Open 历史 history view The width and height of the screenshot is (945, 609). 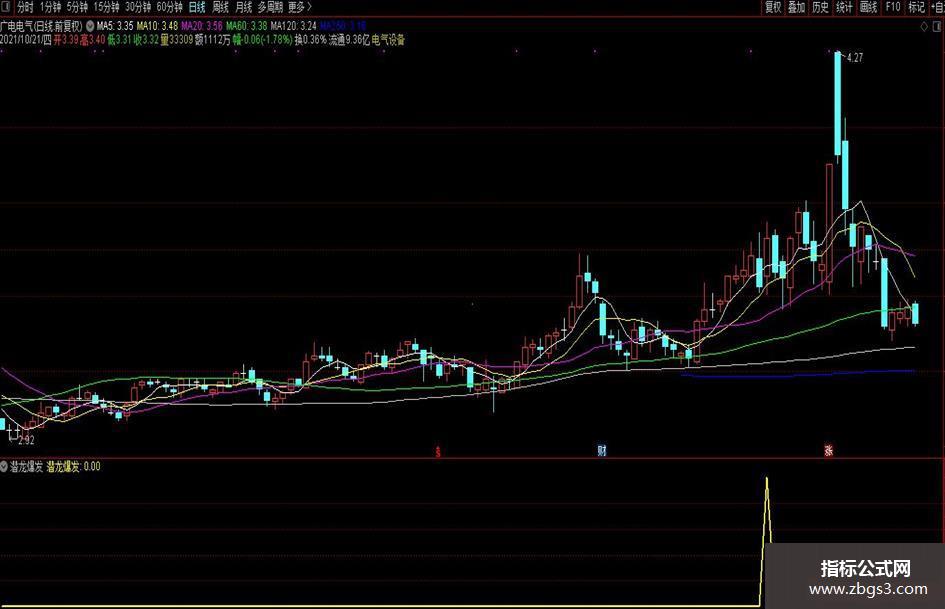(820, 7)
